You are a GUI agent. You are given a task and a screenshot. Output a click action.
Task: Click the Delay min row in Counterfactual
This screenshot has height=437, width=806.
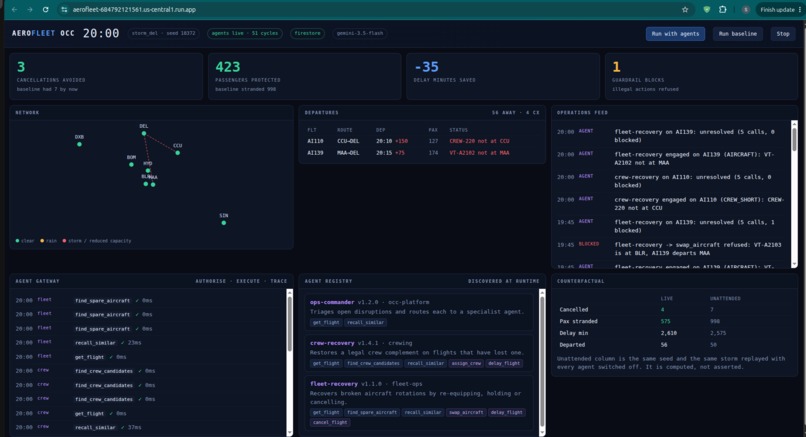pos(673,333)
